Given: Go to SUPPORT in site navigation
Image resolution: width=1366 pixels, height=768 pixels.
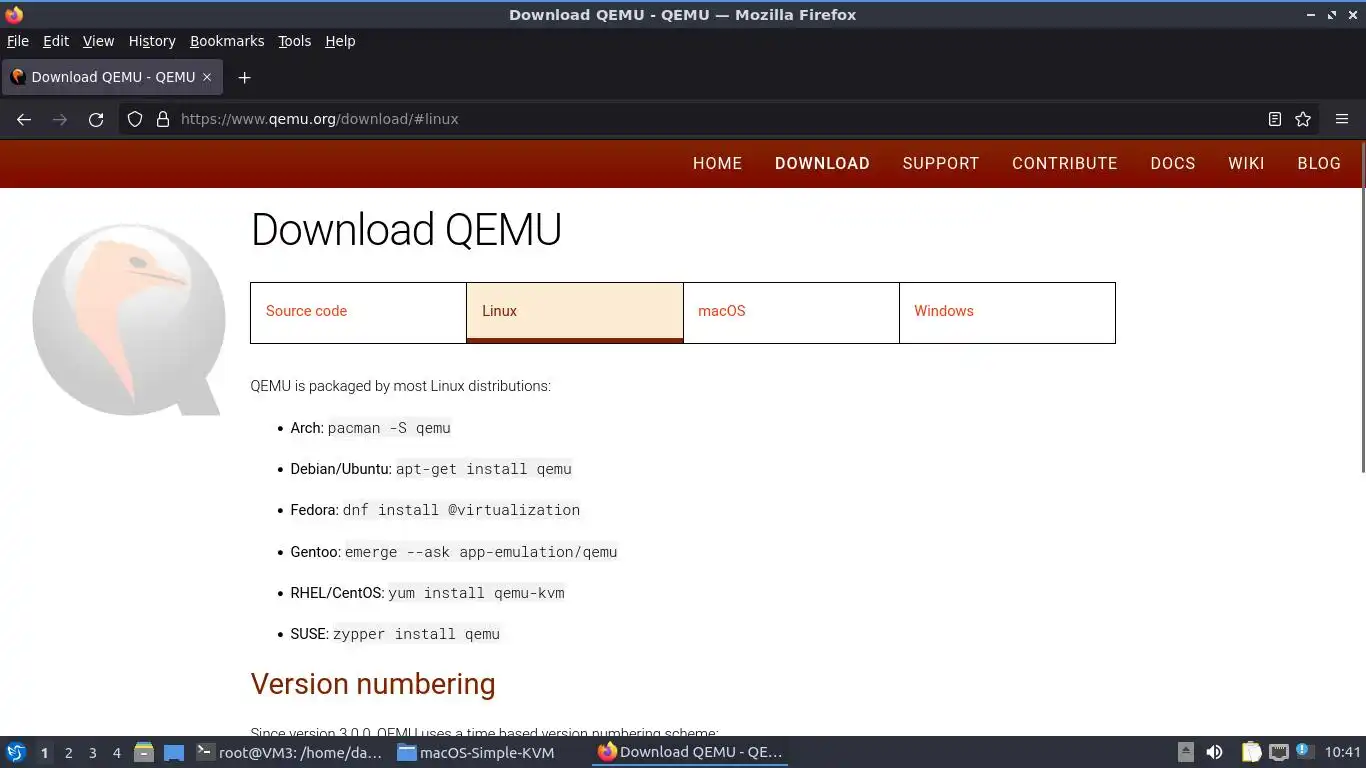Looking at the screenshot, I should [941, 163].
